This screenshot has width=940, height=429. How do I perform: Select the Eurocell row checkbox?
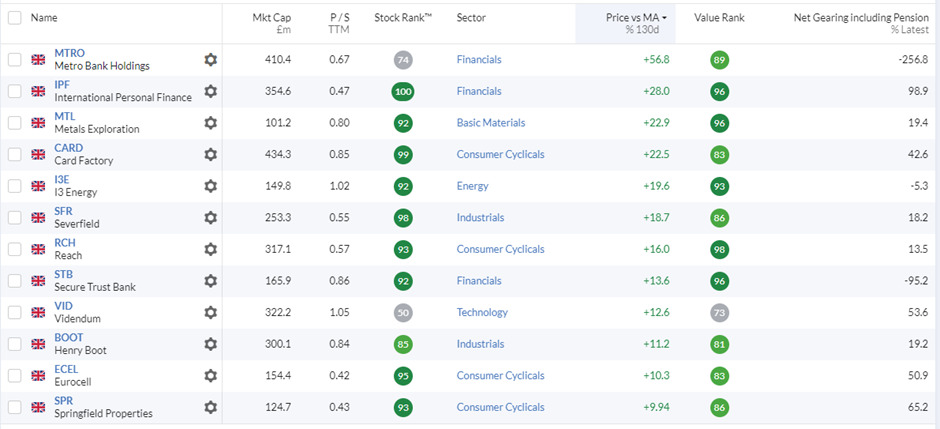click(14, 375)
